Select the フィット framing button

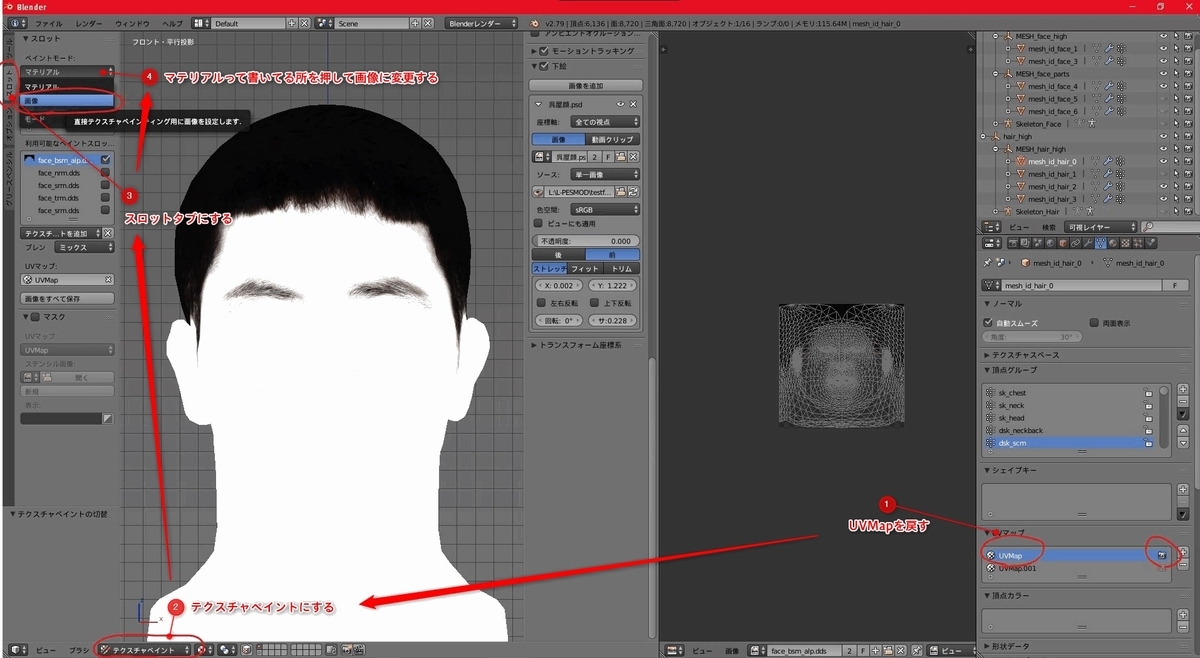tap(585, 269)
